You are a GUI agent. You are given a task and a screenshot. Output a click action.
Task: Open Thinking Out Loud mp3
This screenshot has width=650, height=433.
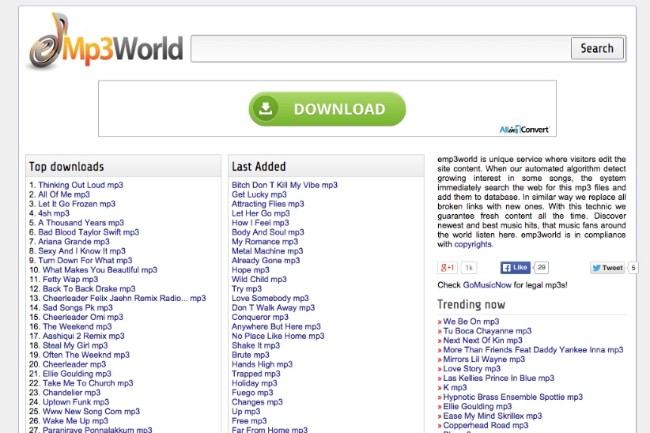(81, 185)
